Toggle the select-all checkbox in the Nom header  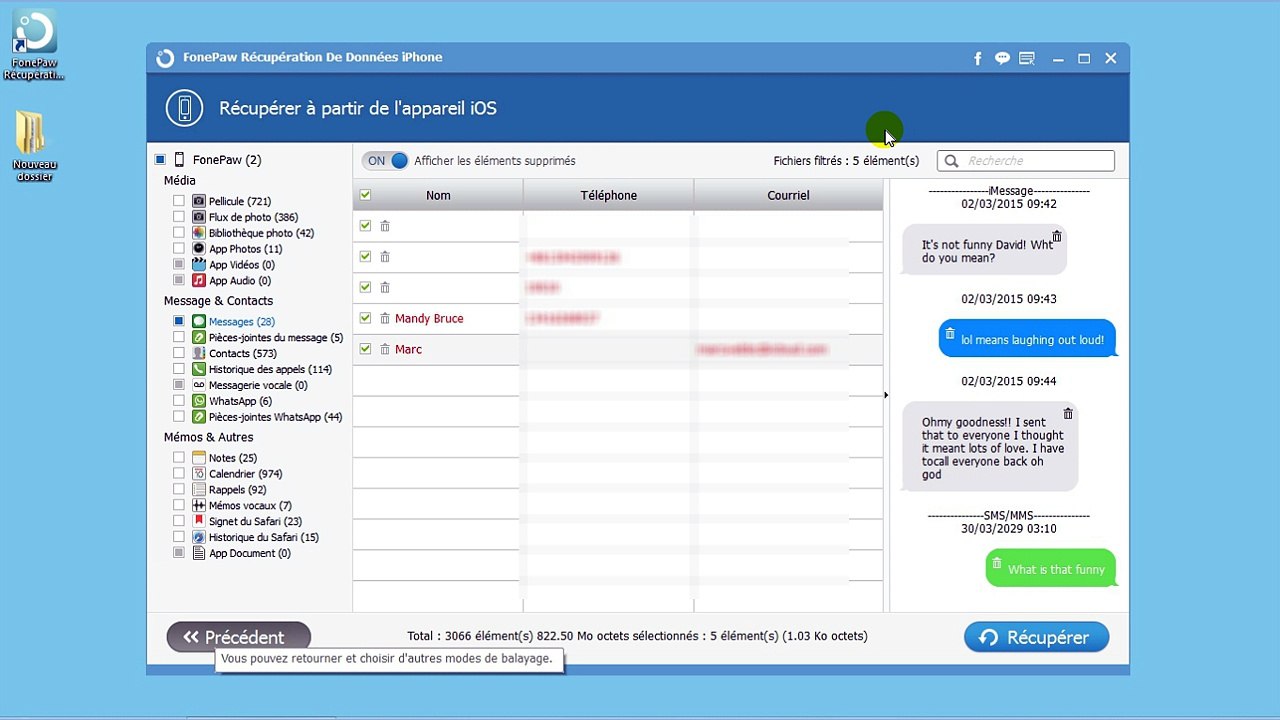[365, 196]
